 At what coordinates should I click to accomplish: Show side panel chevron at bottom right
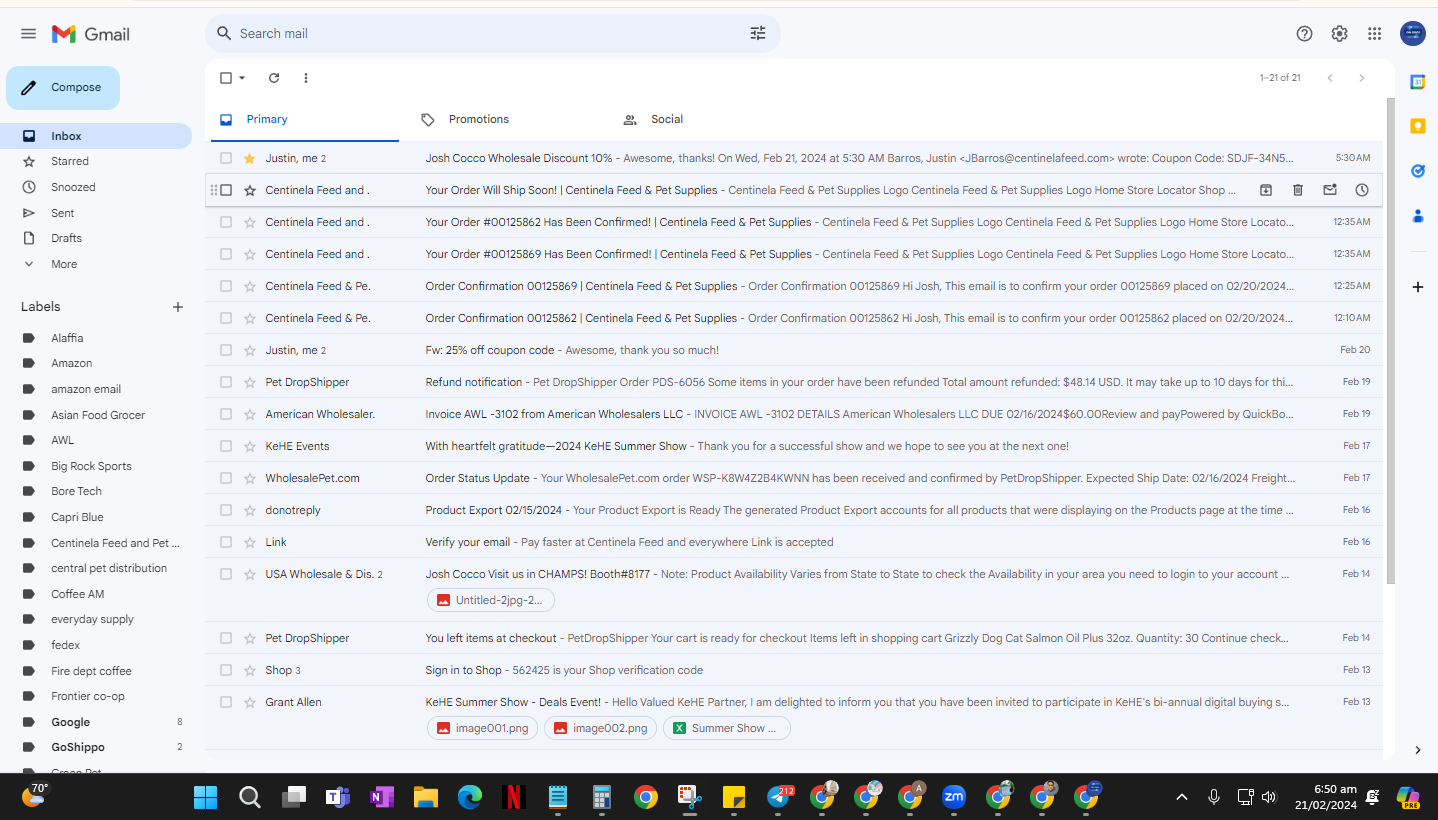(x=1418, y=750)
